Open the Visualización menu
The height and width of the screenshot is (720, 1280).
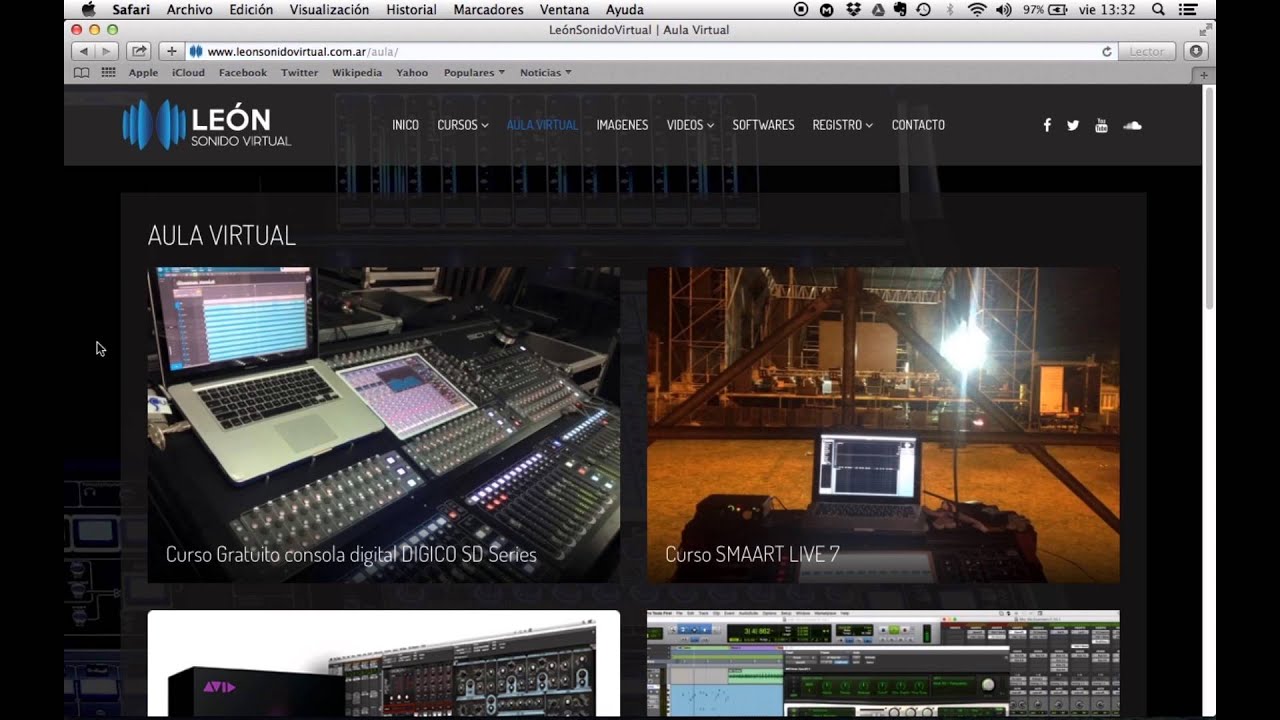click(329, 10)
